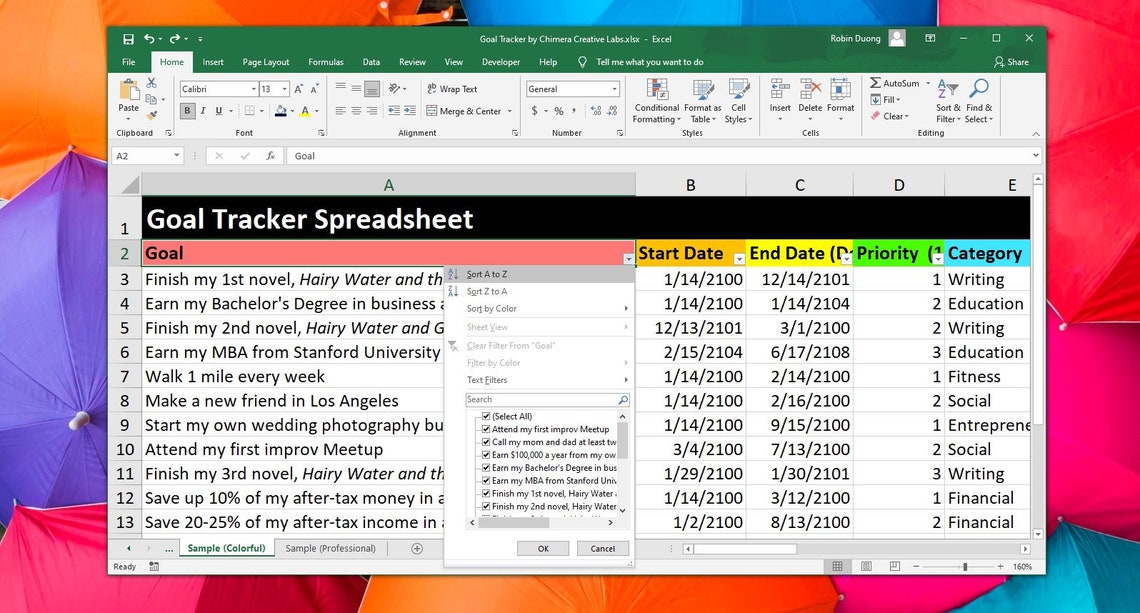Select 'Sort A to Z' in filter menu

(487, 272)
